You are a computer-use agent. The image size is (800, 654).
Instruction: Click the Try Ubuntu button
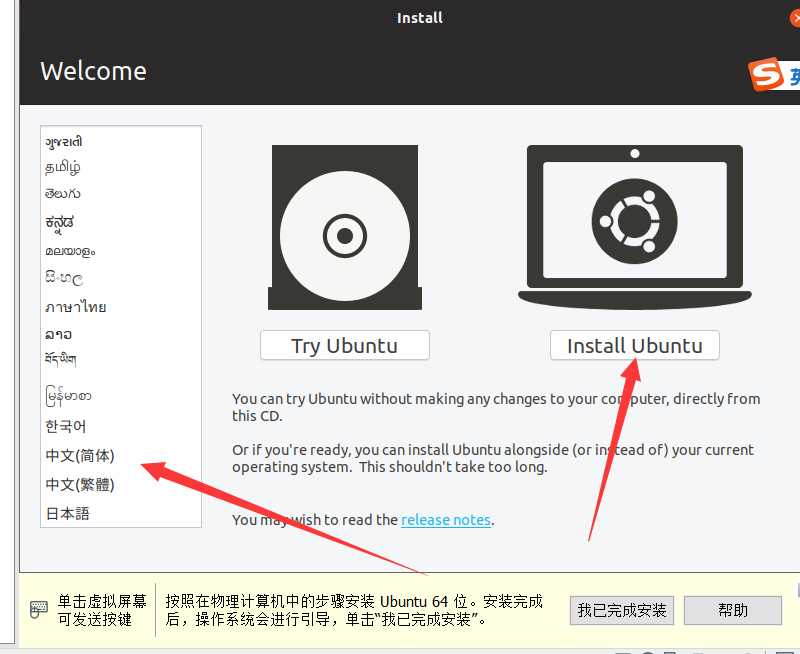pyautogui.click(x=345, y=345)
